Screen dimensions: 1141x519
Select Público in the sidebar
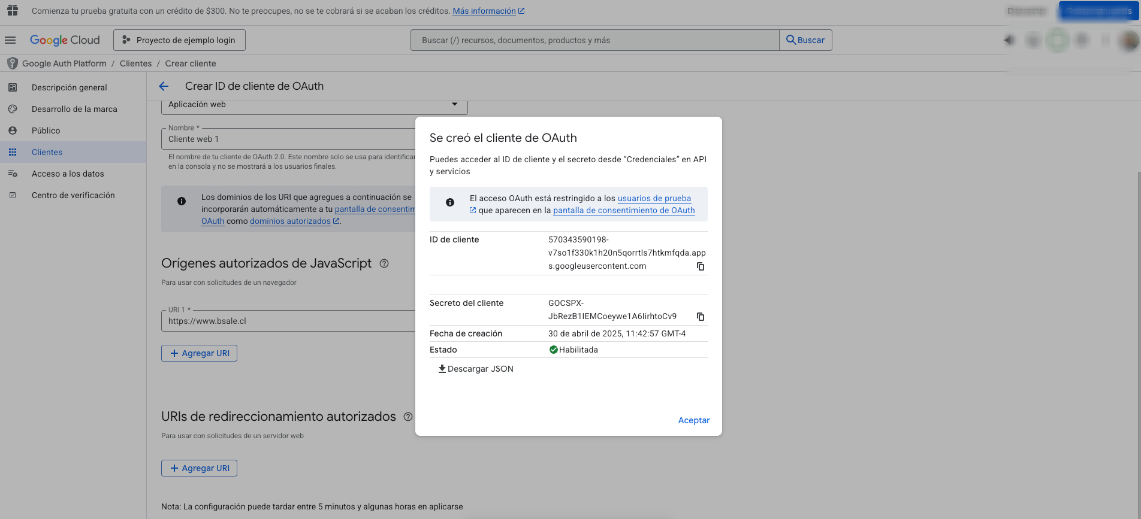(46, 130)
